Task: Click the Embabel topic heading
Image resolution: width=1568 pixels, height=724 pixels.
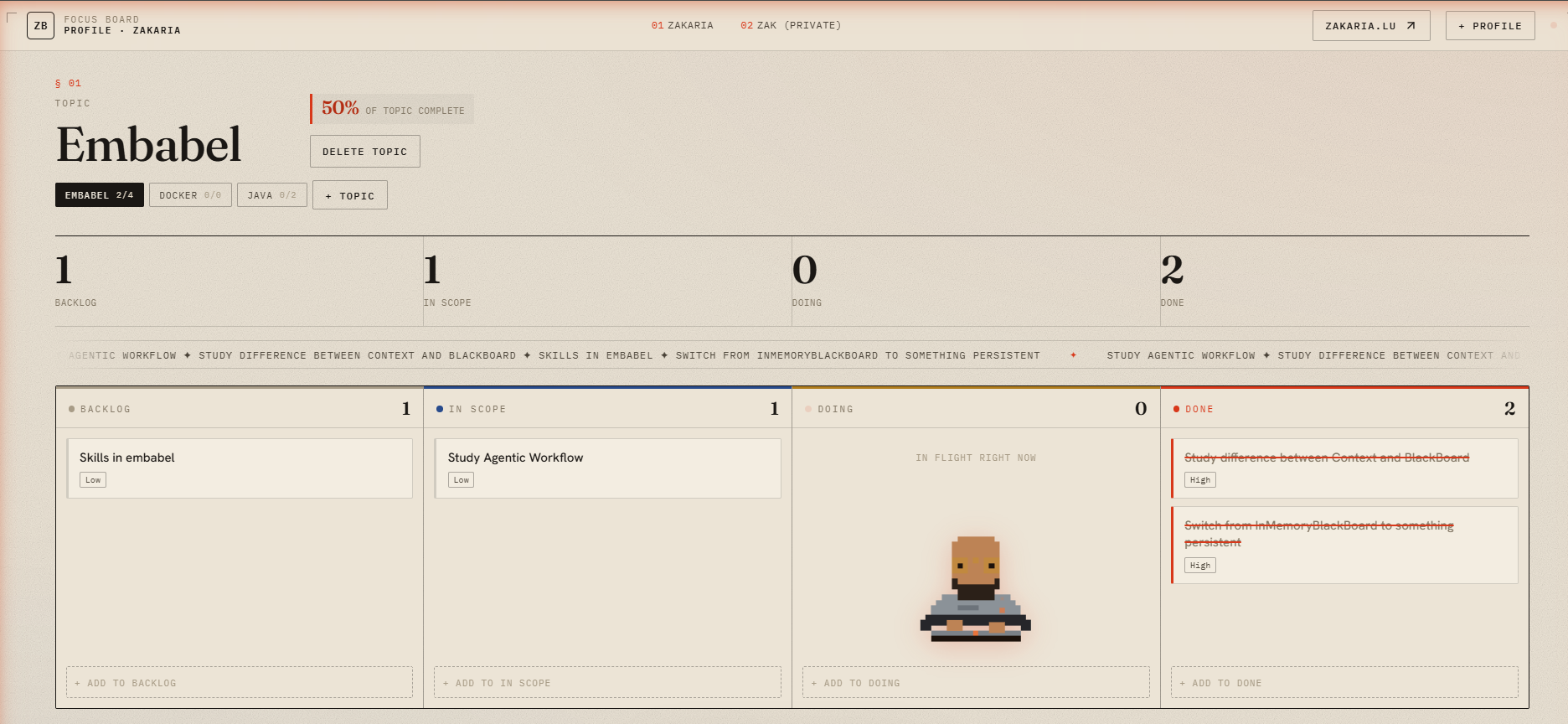Action: pyautogui.click(x=149, y=144)
